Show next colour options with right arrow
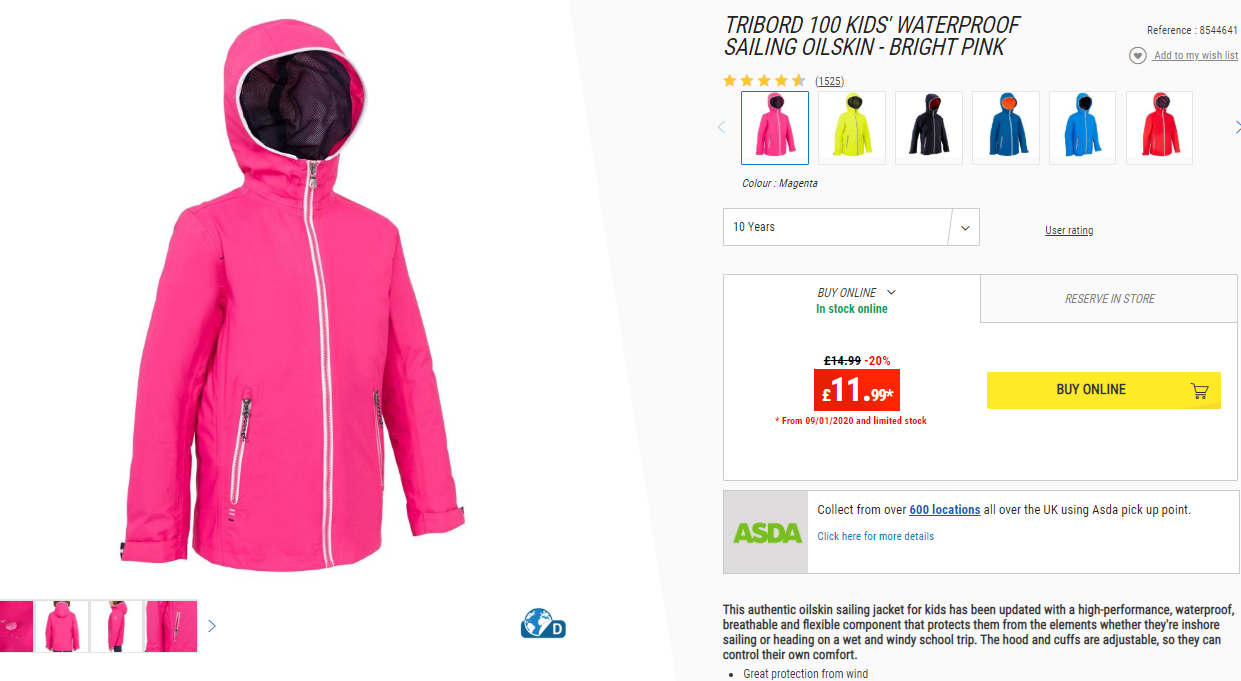 tap(1238, 127)
